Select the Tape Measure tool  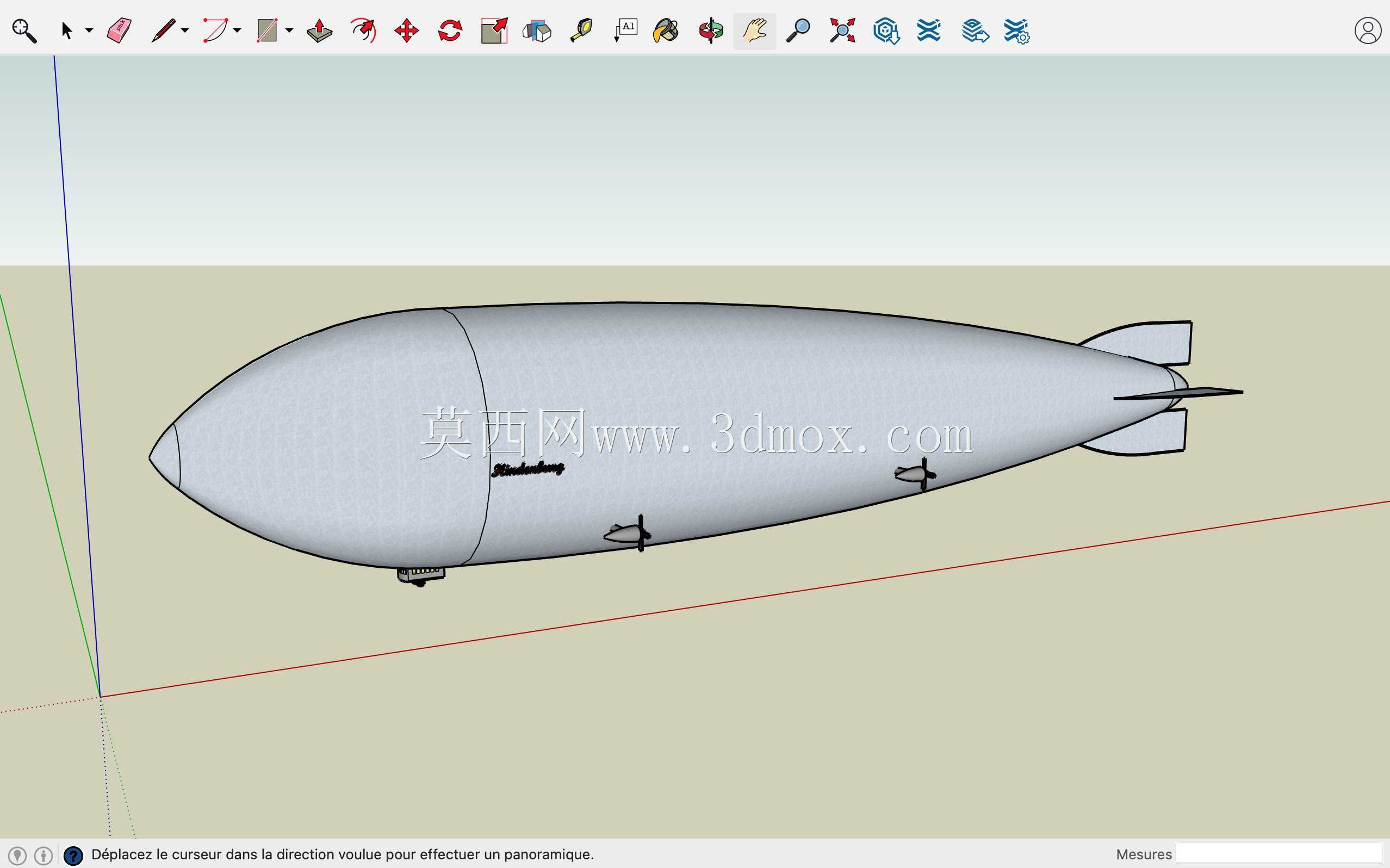(581, 30)
